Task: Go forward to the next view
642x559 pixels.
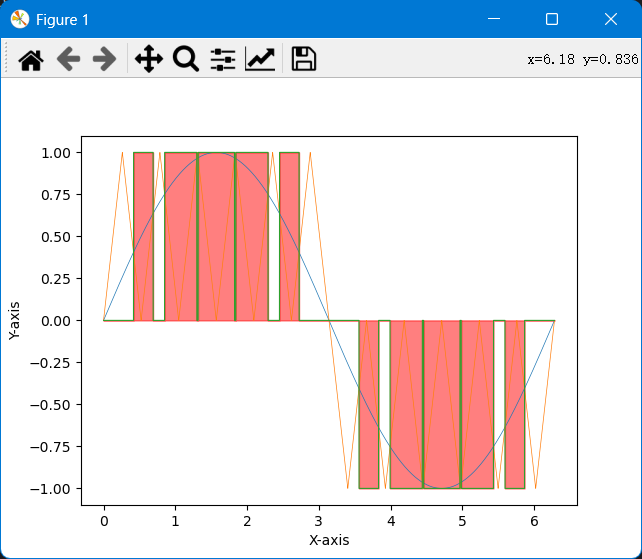Action: pyautogui.click(x=104, y=59)
